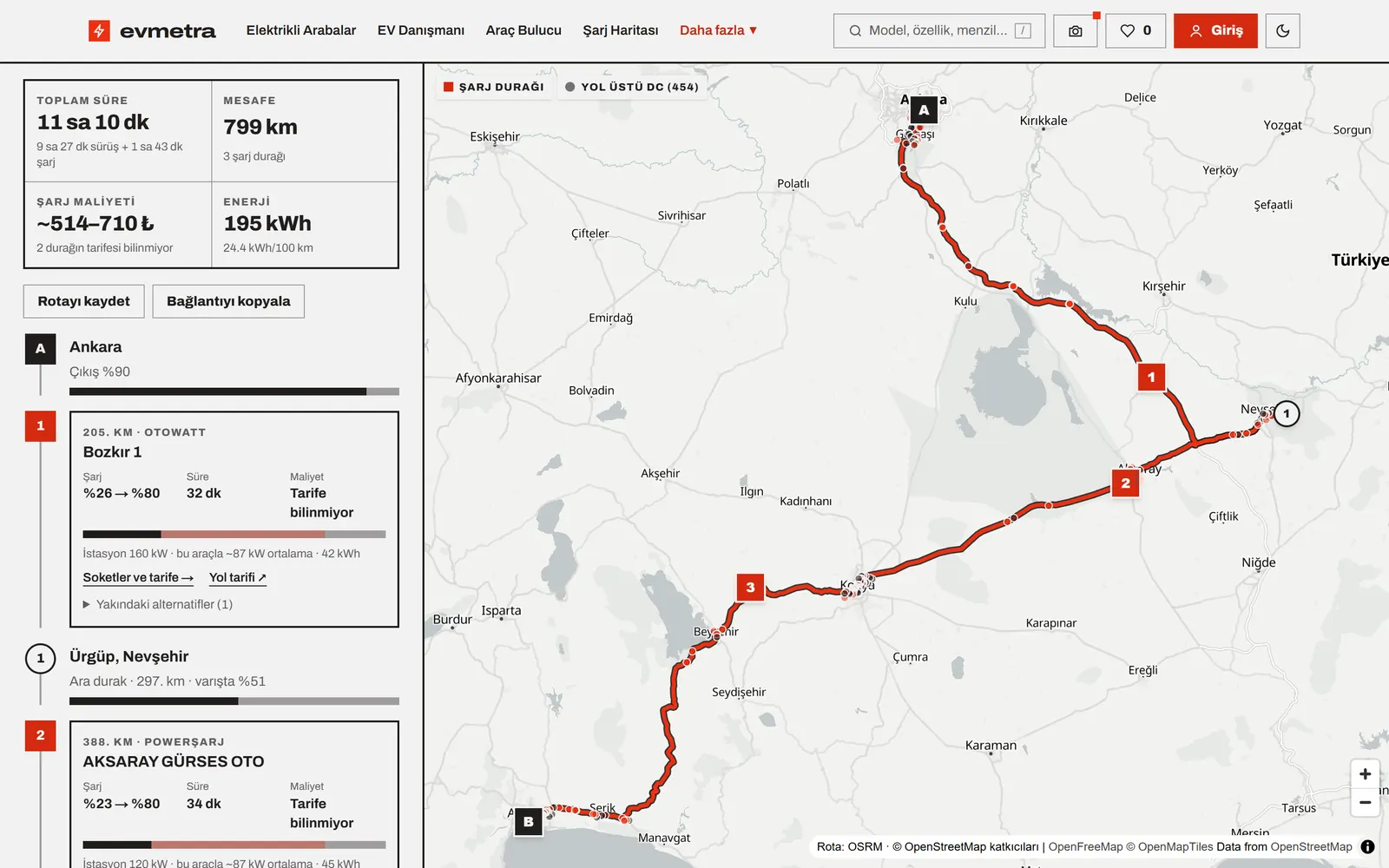Open the heart favorites counter
The height and width of the screenshot is (868, 1389).
click(1136, 31)
